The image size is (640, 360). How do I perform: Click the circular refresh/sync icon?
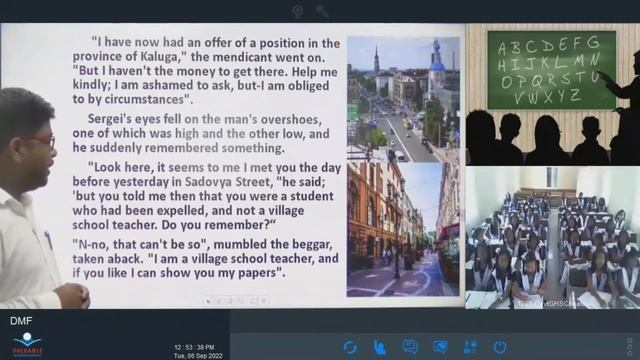click(350, 347)
